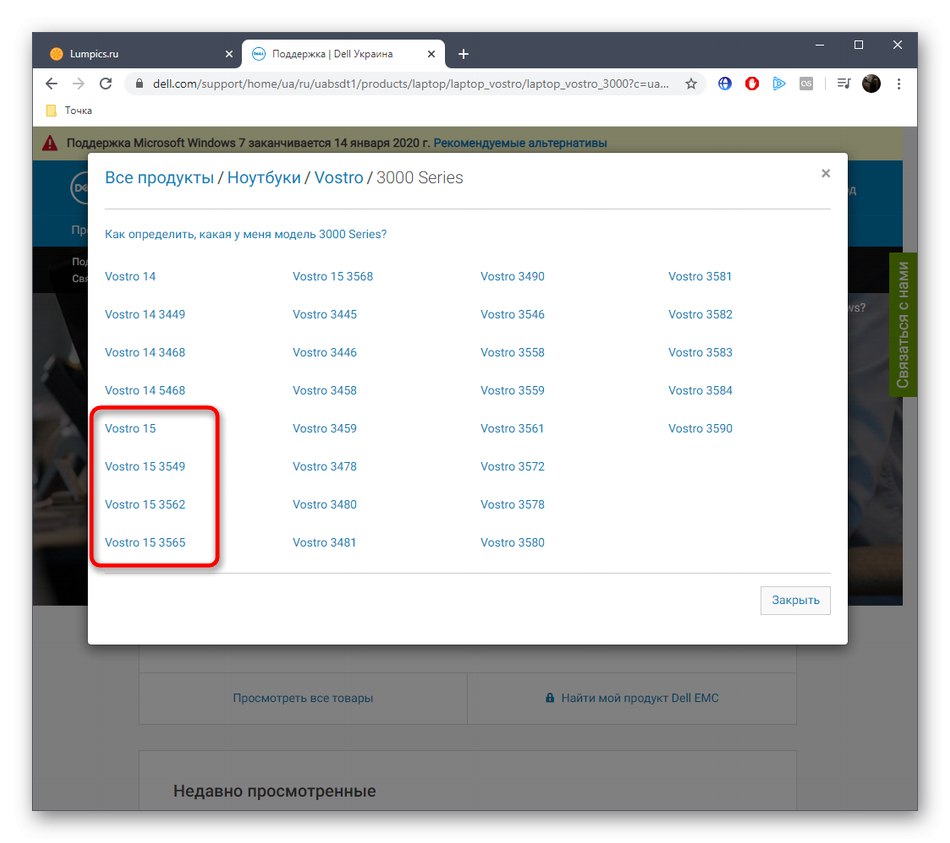The height and width of the screenshot is (843, 950).
Task: Open the red Opera-style extension icon
Action: (752, 84)
